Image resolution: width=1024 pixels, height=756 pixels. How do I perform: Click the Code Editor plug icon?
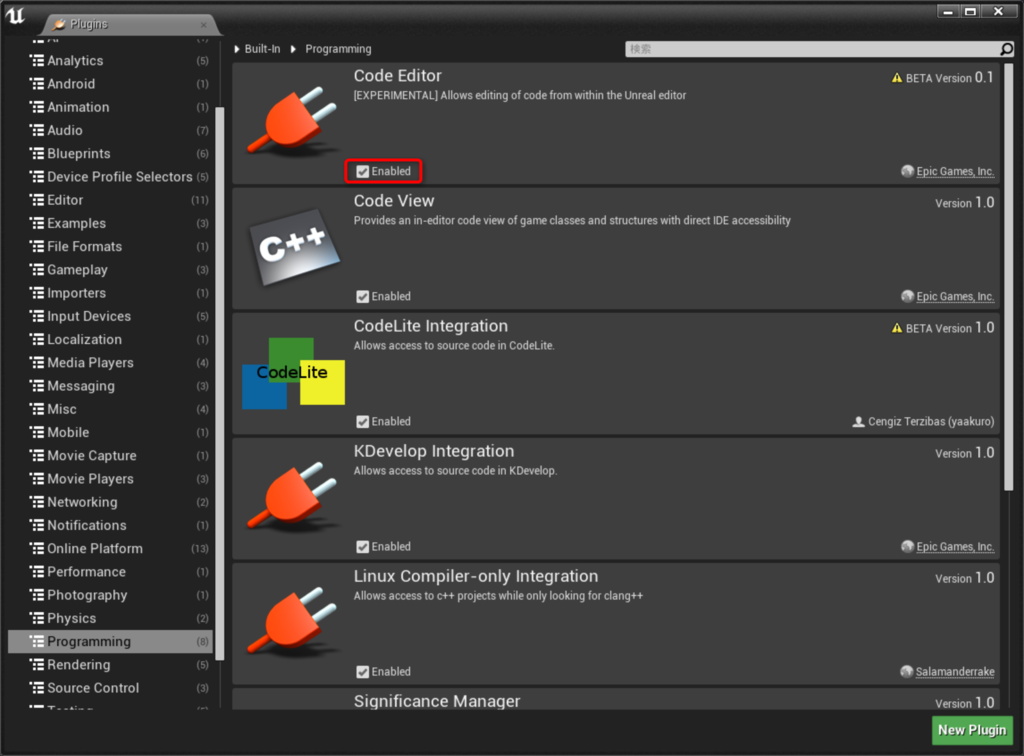coord(292,121)
